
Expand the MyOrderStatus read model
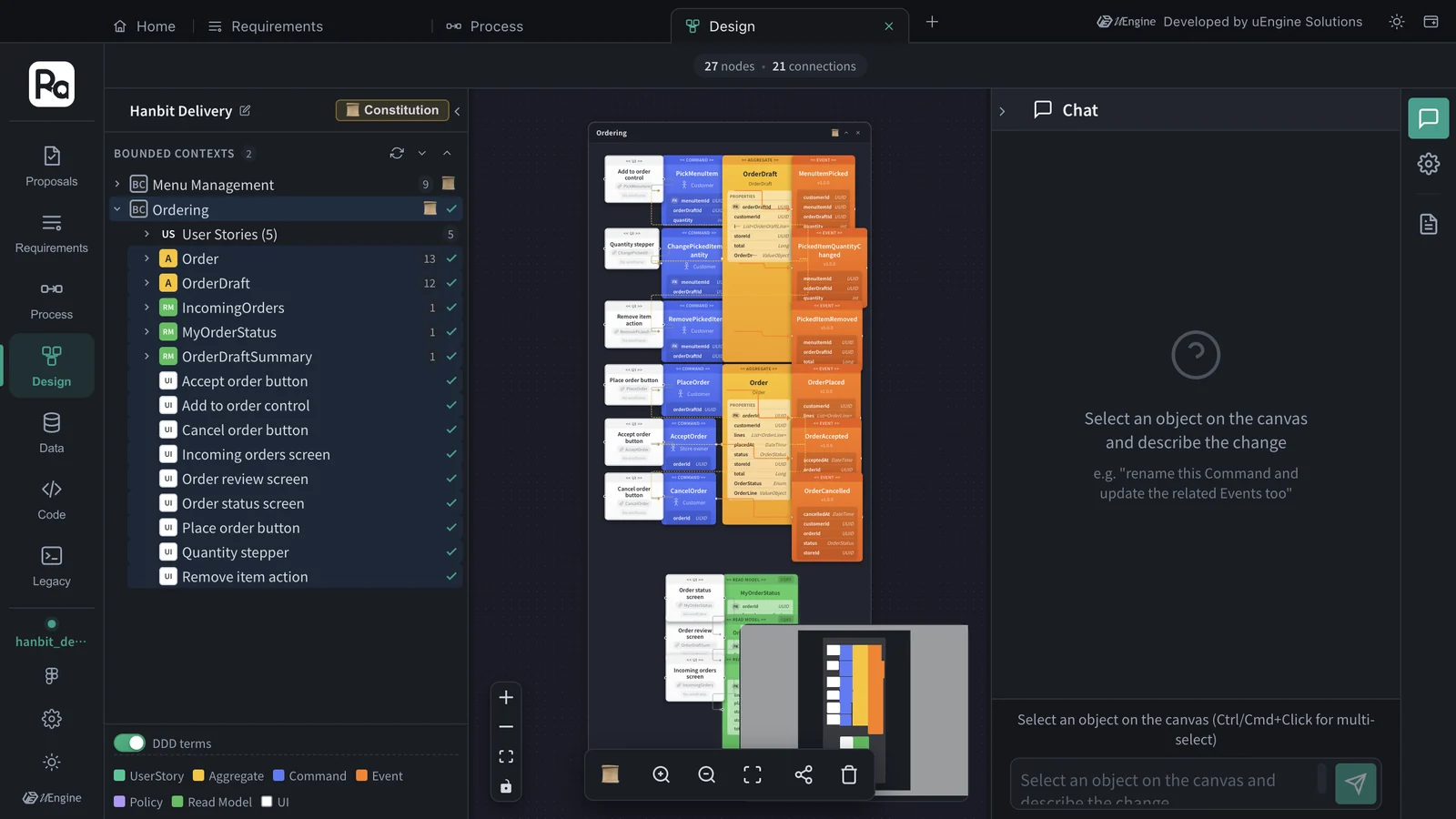(147, 332)
